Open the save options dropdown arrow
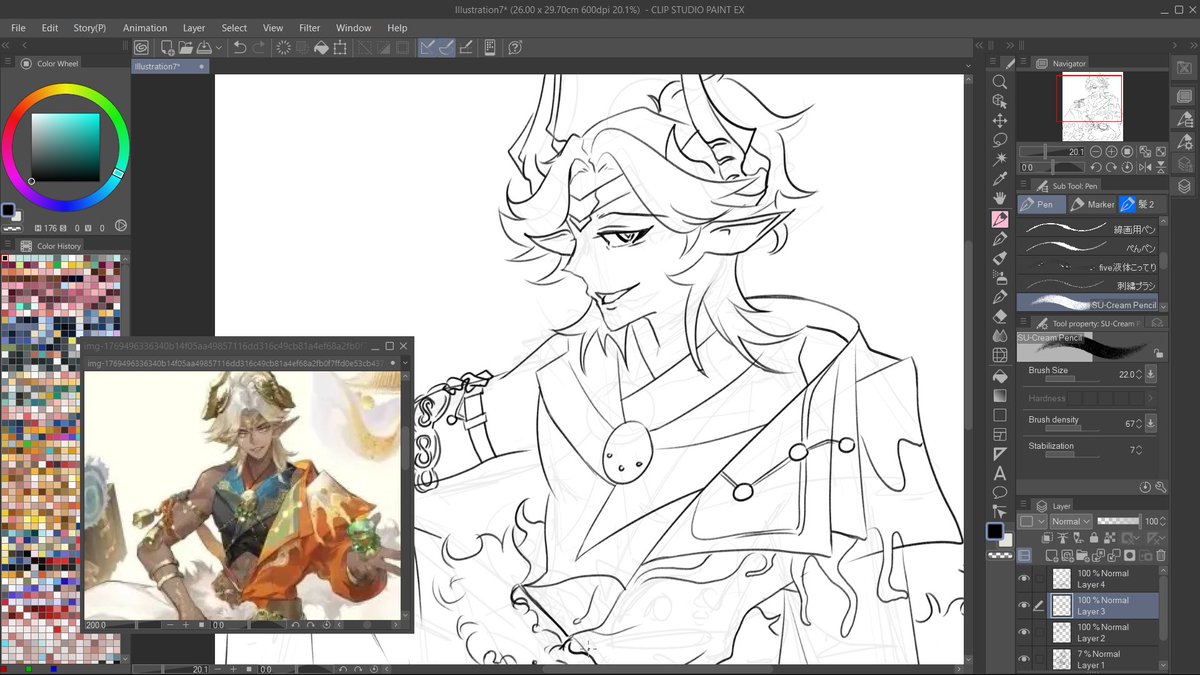Image resolution: width=1200 pixels, height=675 pixels. (x=217, y=47)
